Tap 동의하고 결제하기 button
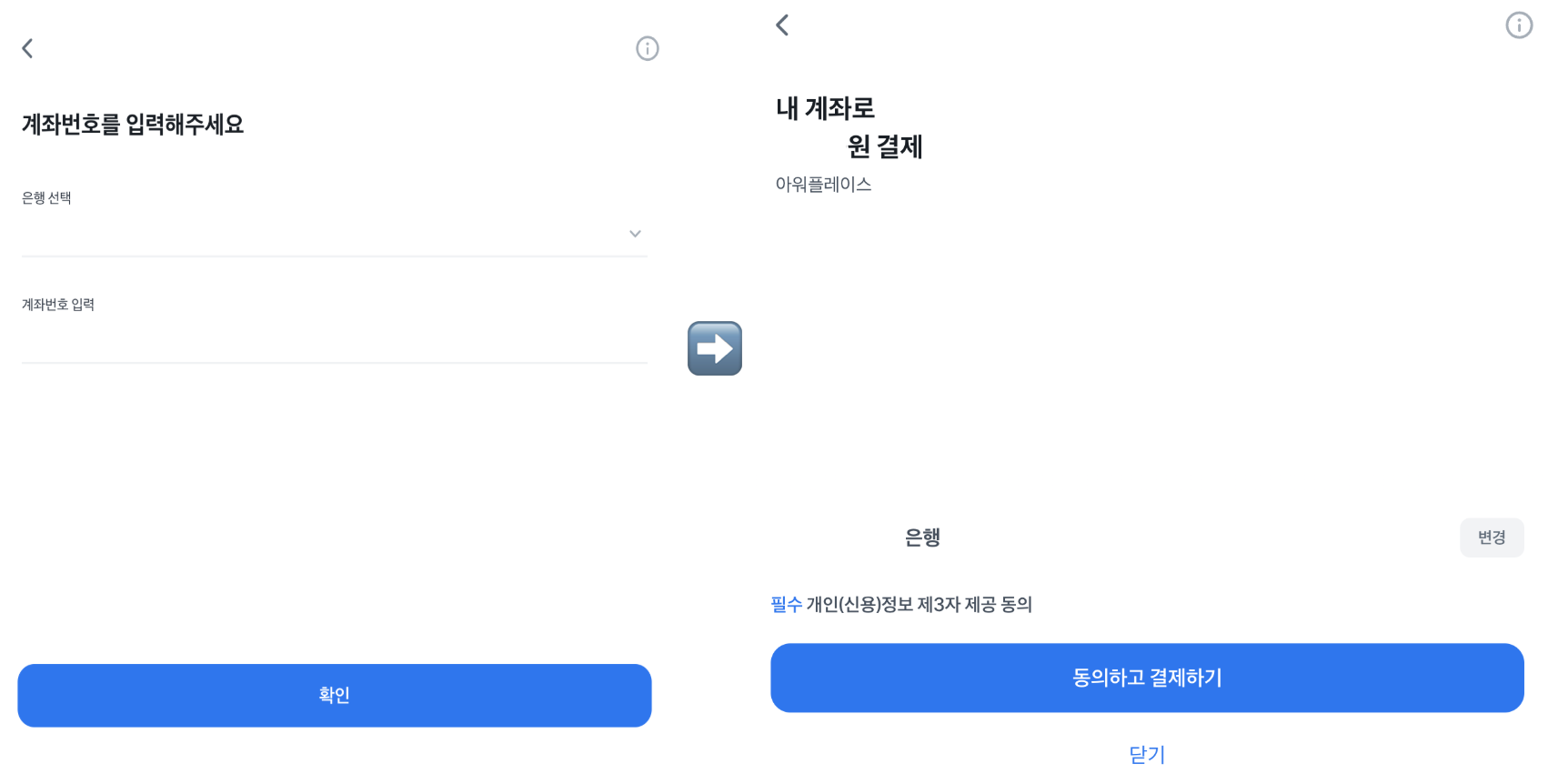Viewport: 1568px width, 784px height. pyautogui.click(x=1147, y=678)
